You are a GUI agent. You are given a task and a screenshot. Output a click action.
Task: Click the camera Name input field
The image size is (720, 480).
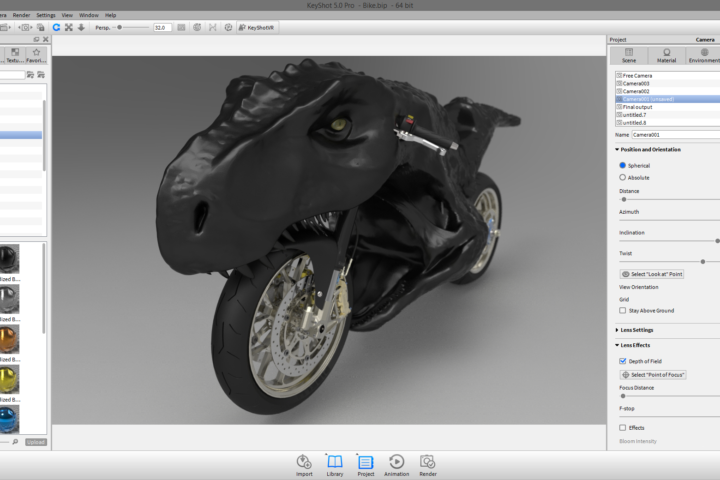pyautogui.click(x=676, y=135)
